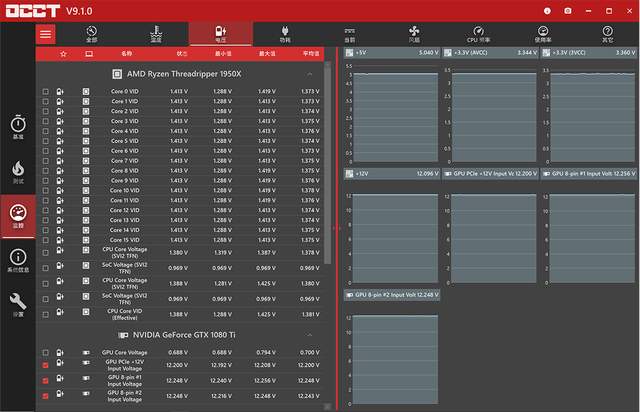This screenshot has height=412, width=640.
Task: Open Settings wrench in the sidebar
Action: [18, 303]
